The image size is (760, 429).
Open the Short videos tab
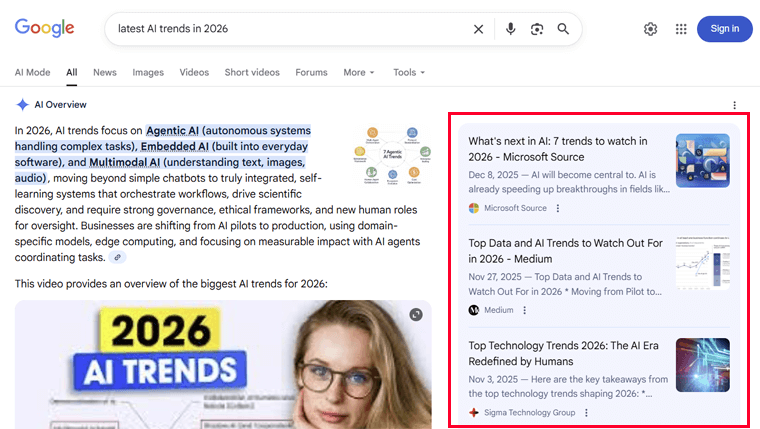252,72
